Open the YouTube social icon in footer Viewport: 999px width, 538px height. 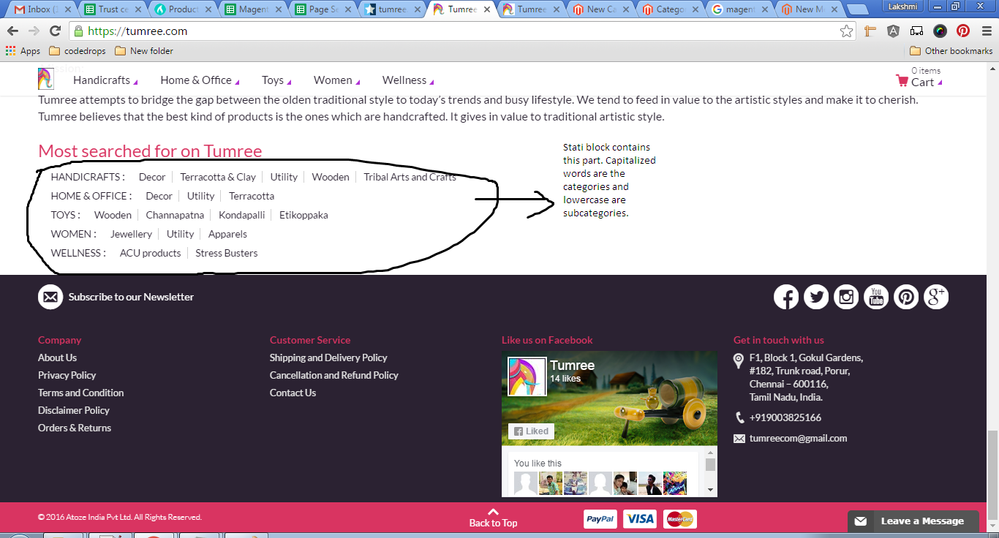pos(876,297)
